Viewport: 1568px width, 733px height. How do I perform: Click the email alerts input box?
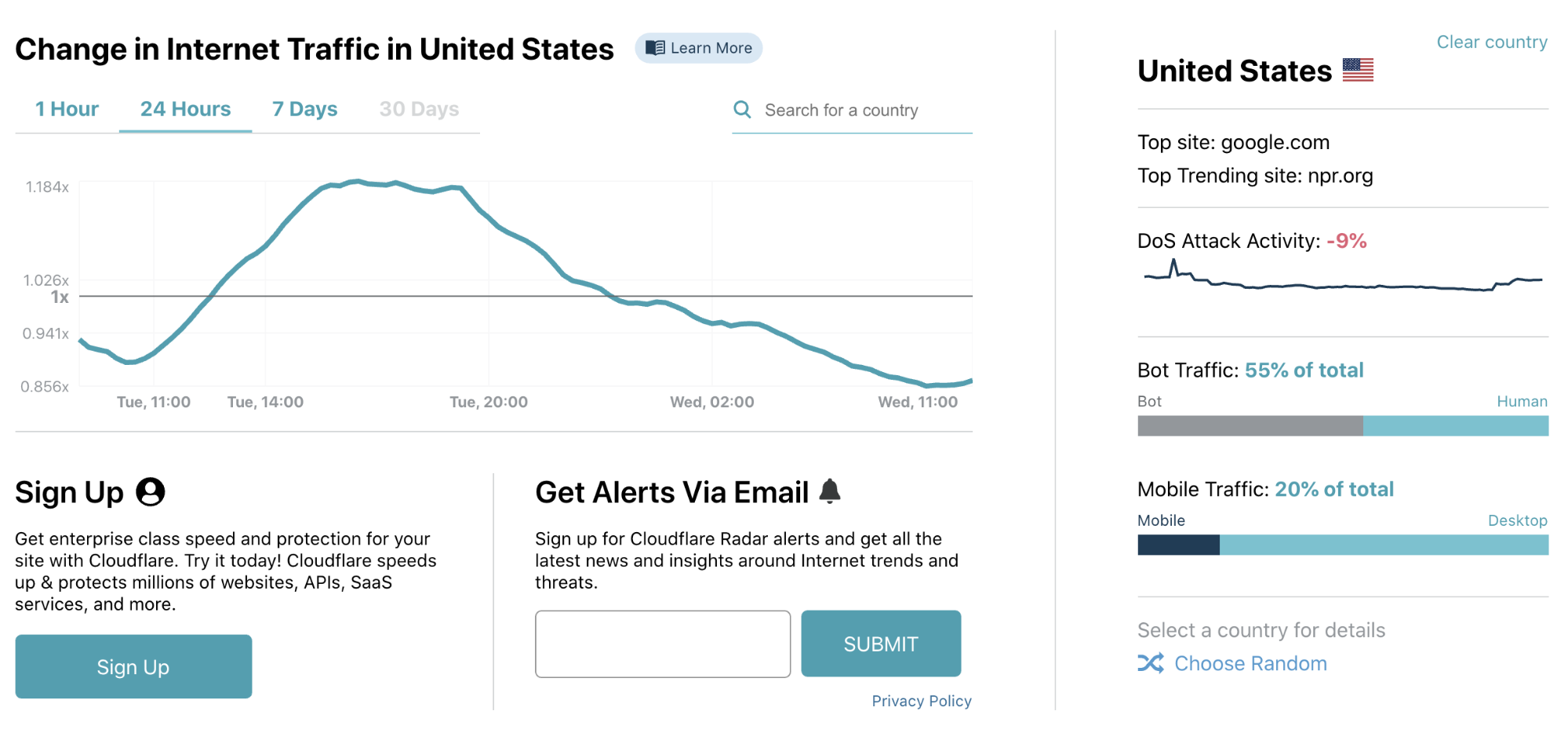(663, 644)
